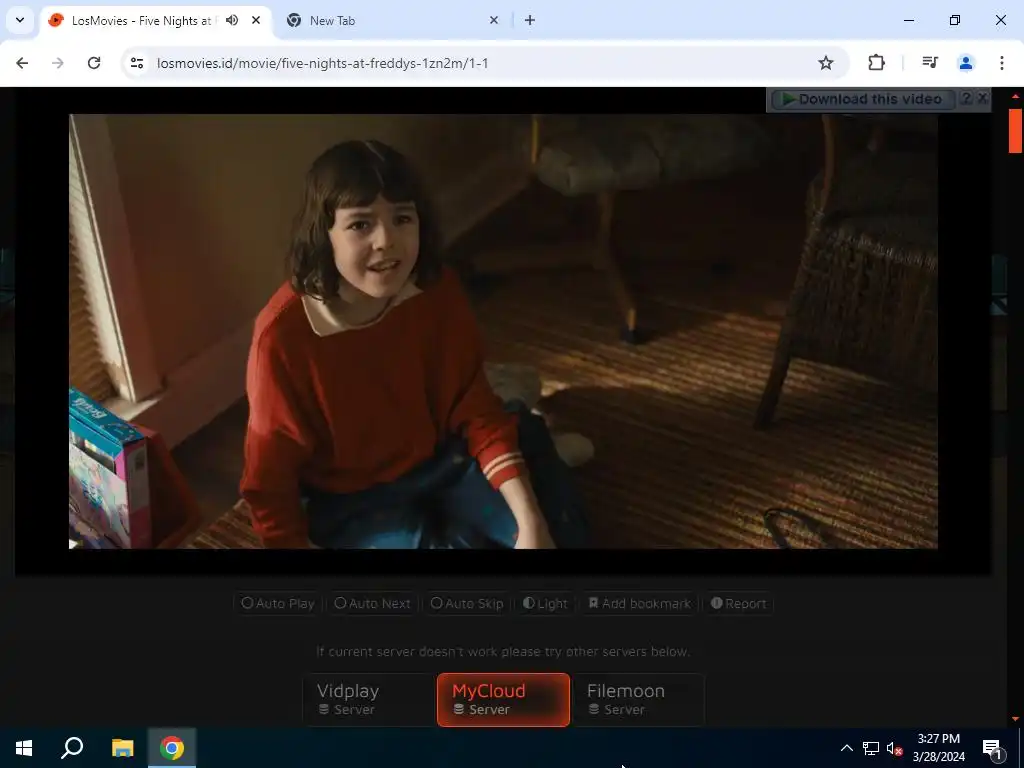This screenshot has height=768, width=1024.
Task: Close the LosMovies tab
Action: pyautogui.click(x=256, y=20)
